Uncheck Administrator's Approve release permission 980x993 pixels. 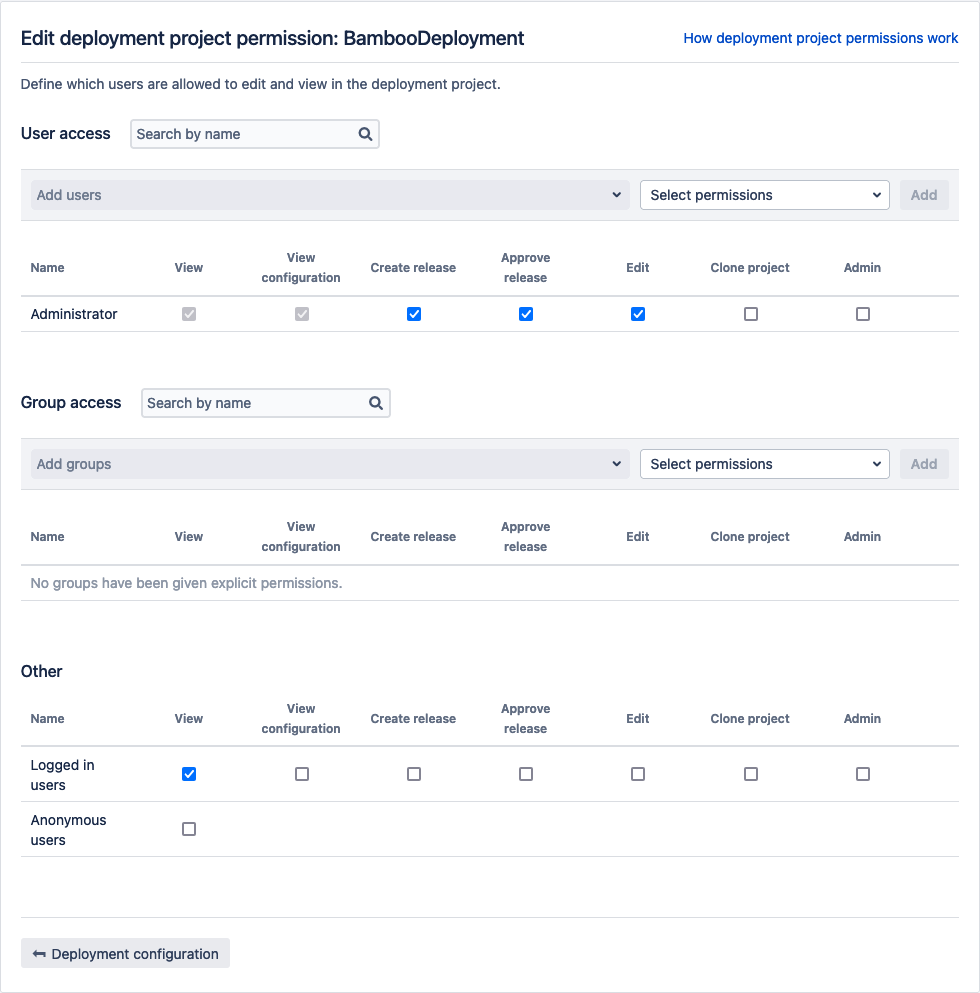(x=526, y=314)
